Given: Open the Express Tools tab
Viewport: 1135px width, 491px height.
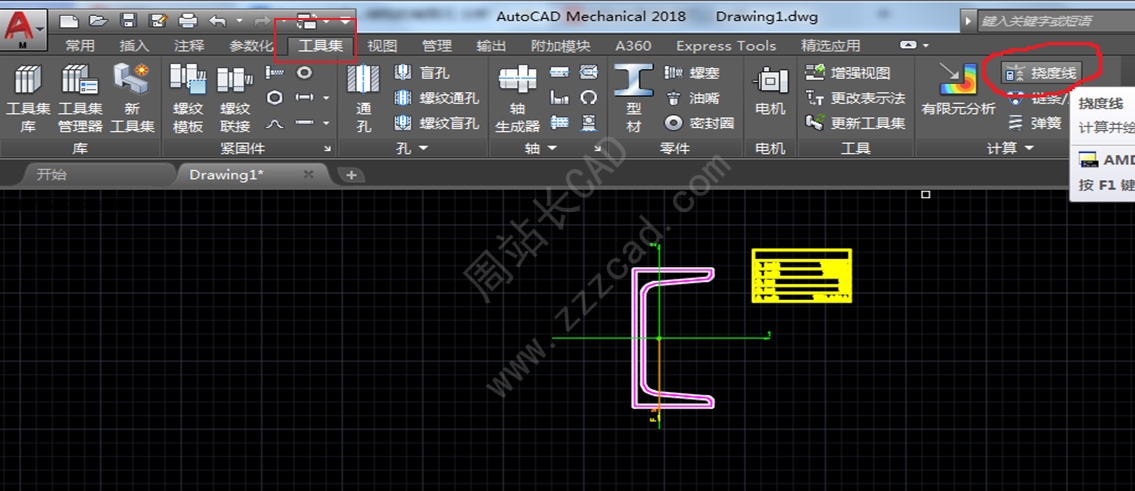Looking at the screenshot, I should click(726, 46).
